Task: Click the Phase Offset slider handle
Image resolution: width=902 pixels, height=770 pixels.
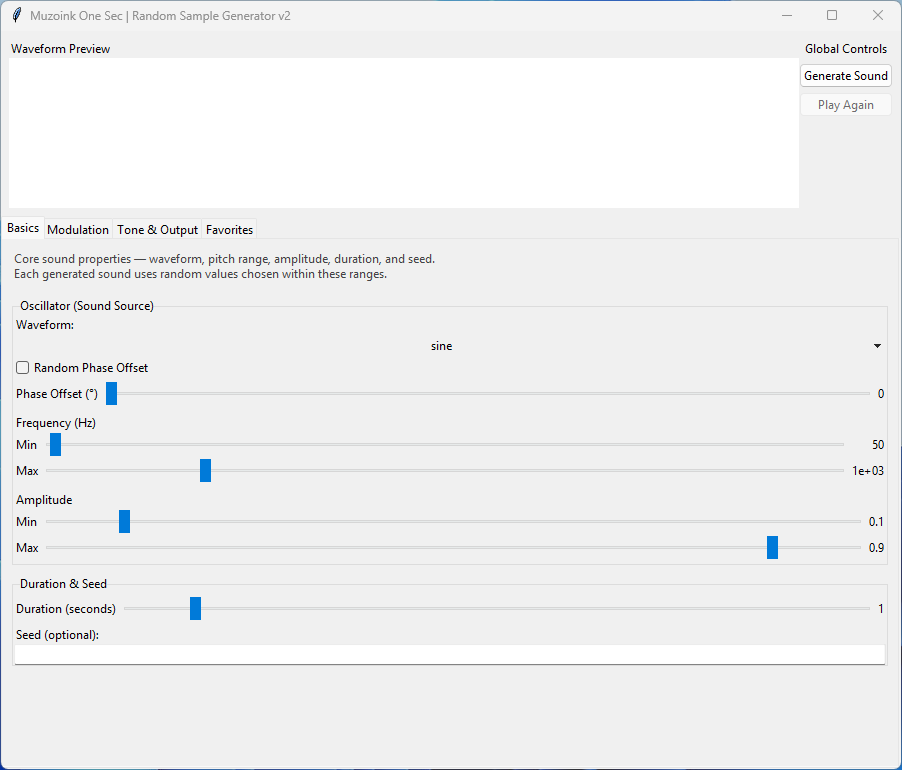Action: 112,393
